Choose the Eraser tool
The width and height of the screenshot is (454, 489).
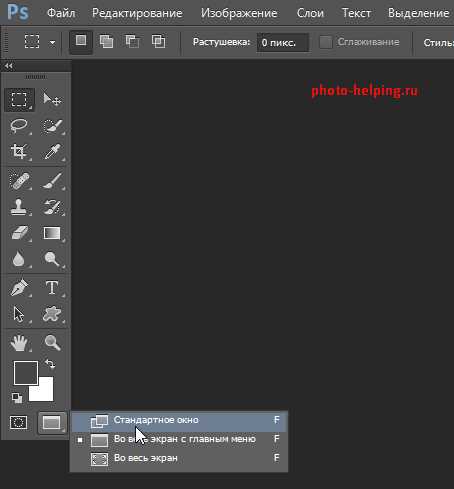click(19, 233)
